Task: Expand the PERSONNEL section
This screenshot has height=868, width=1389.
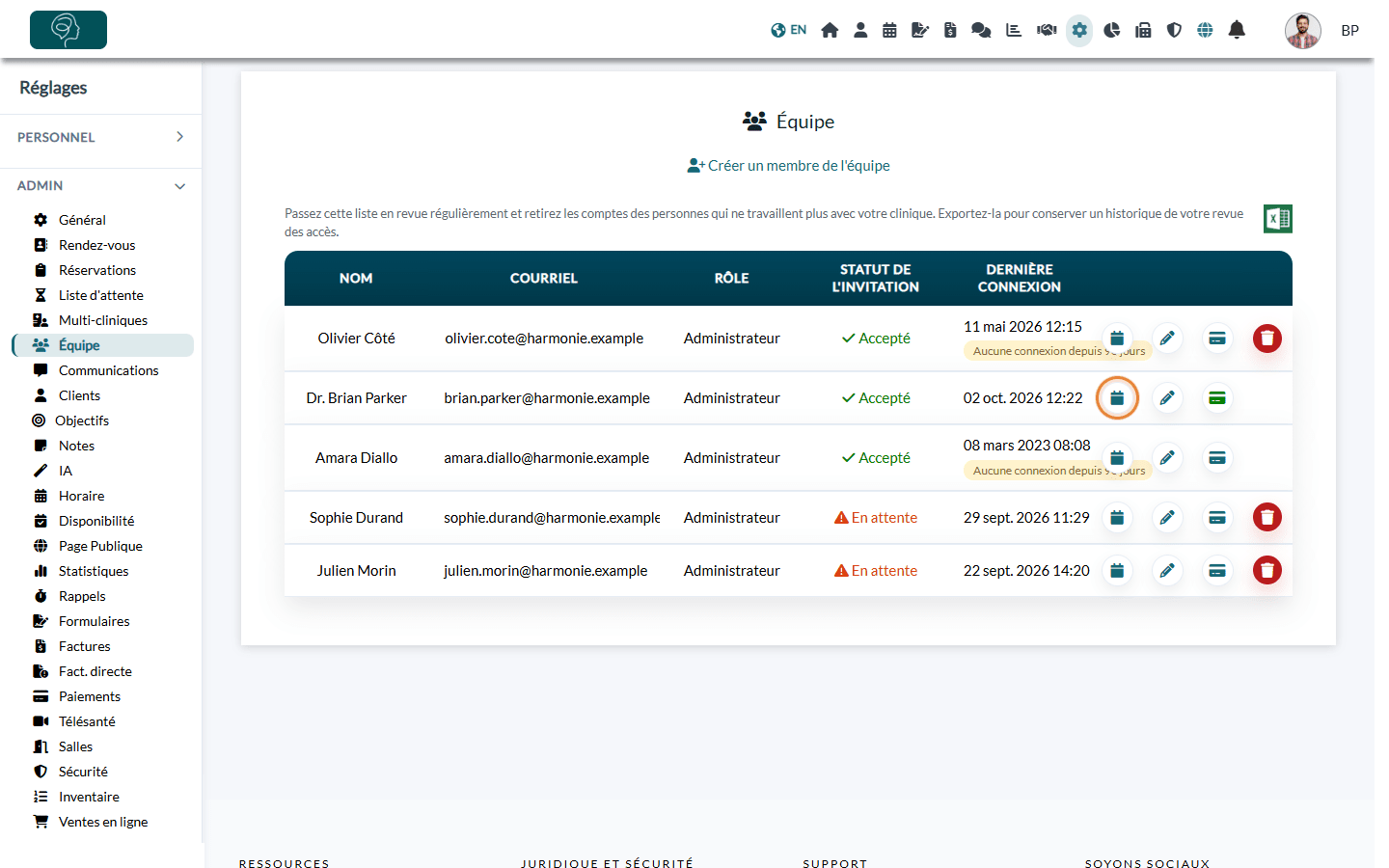Action: [x=100, y=137]
